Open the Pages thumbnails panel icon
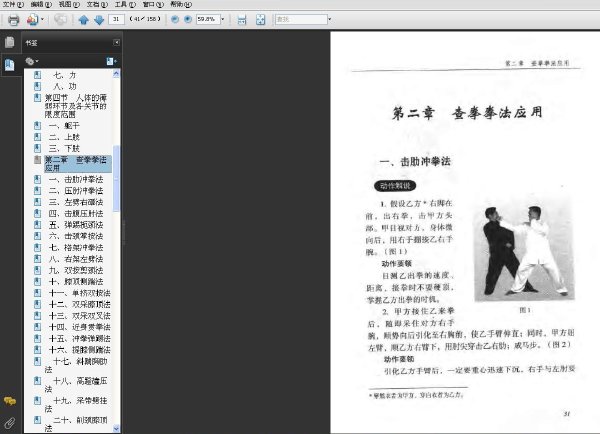The width and height of the screenshot is (600, 434). tap(10, 42)
